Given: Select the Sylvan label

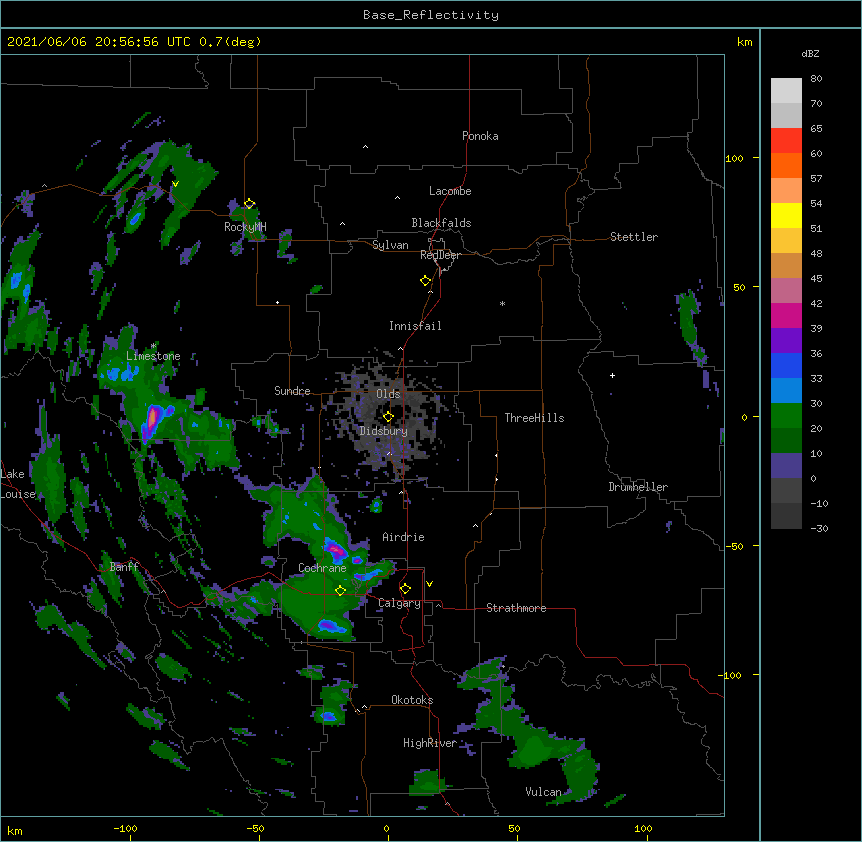Looking at the screenshot, I should [x=390, y=245].
